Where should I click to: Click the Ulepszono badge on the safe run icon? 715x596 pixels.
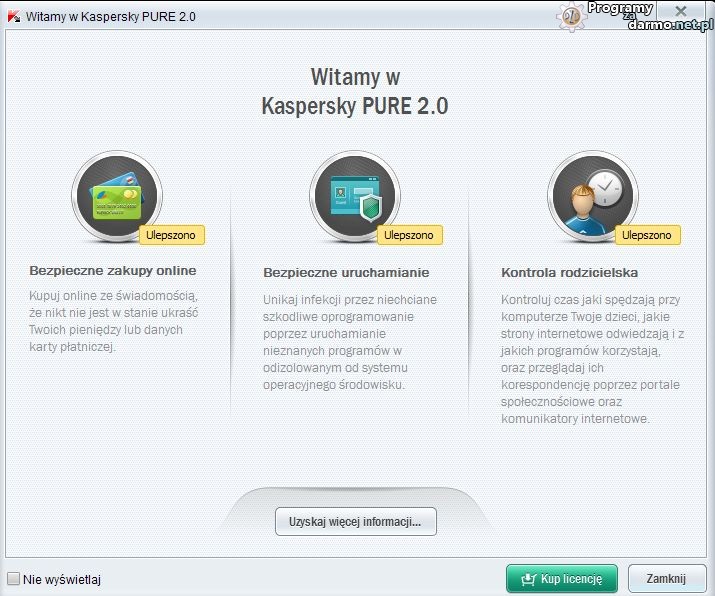(409, 235)
